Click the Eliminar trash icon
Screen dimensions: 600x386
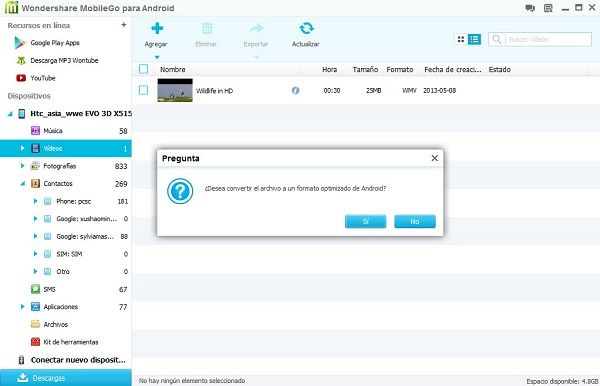tap(207, 28)
